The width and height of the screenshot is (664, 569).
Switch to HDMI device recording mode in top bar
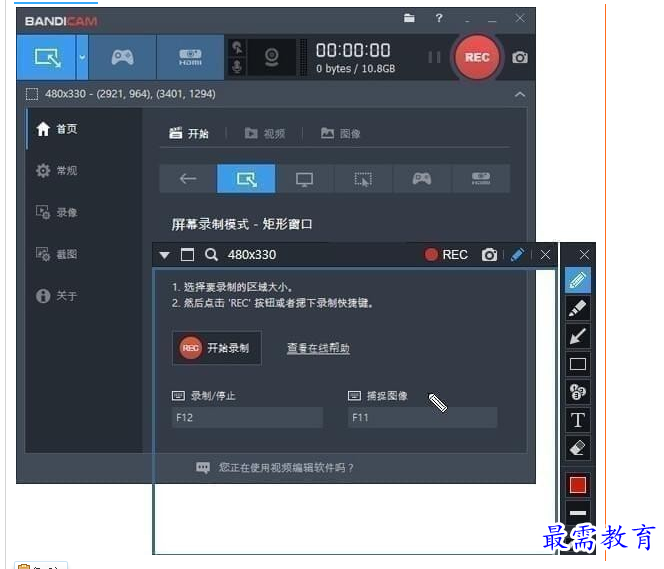(190, 57)
